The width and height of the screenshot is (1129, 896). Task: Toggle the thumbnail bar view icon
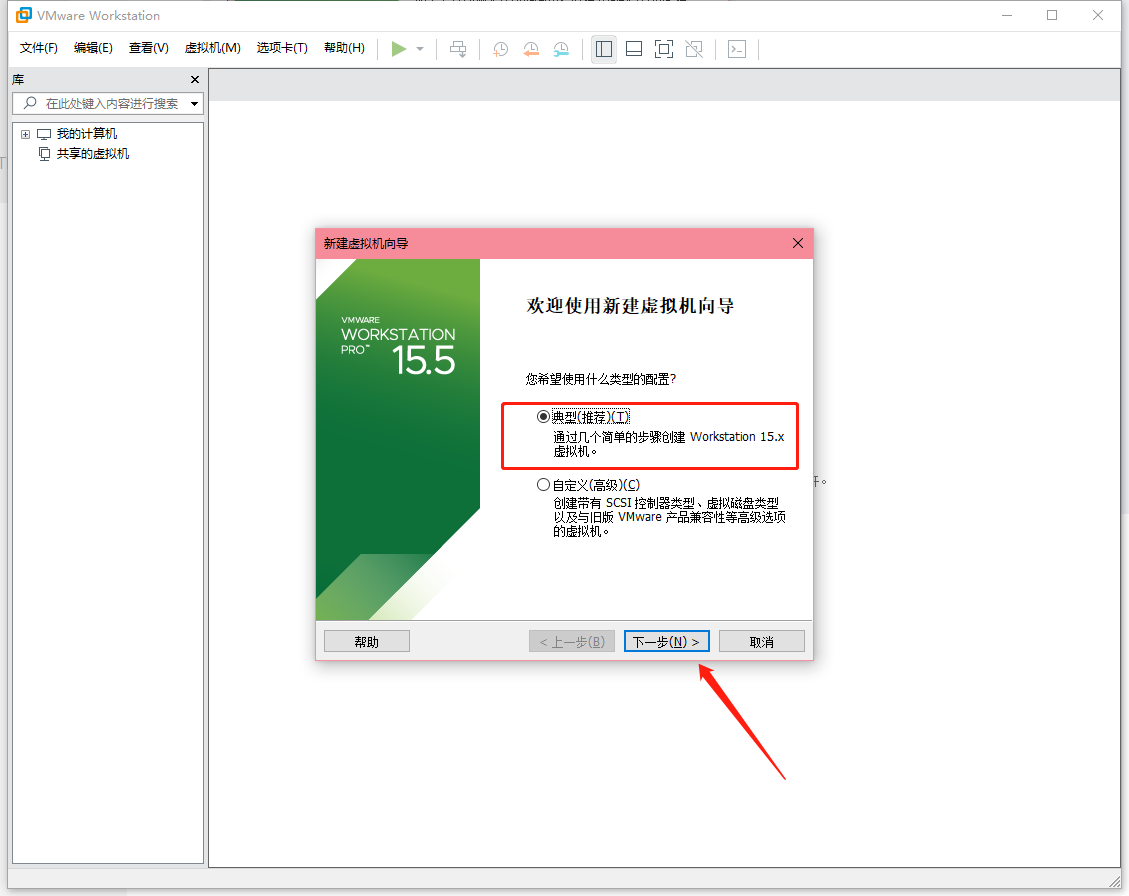click(x=634, y=49)
